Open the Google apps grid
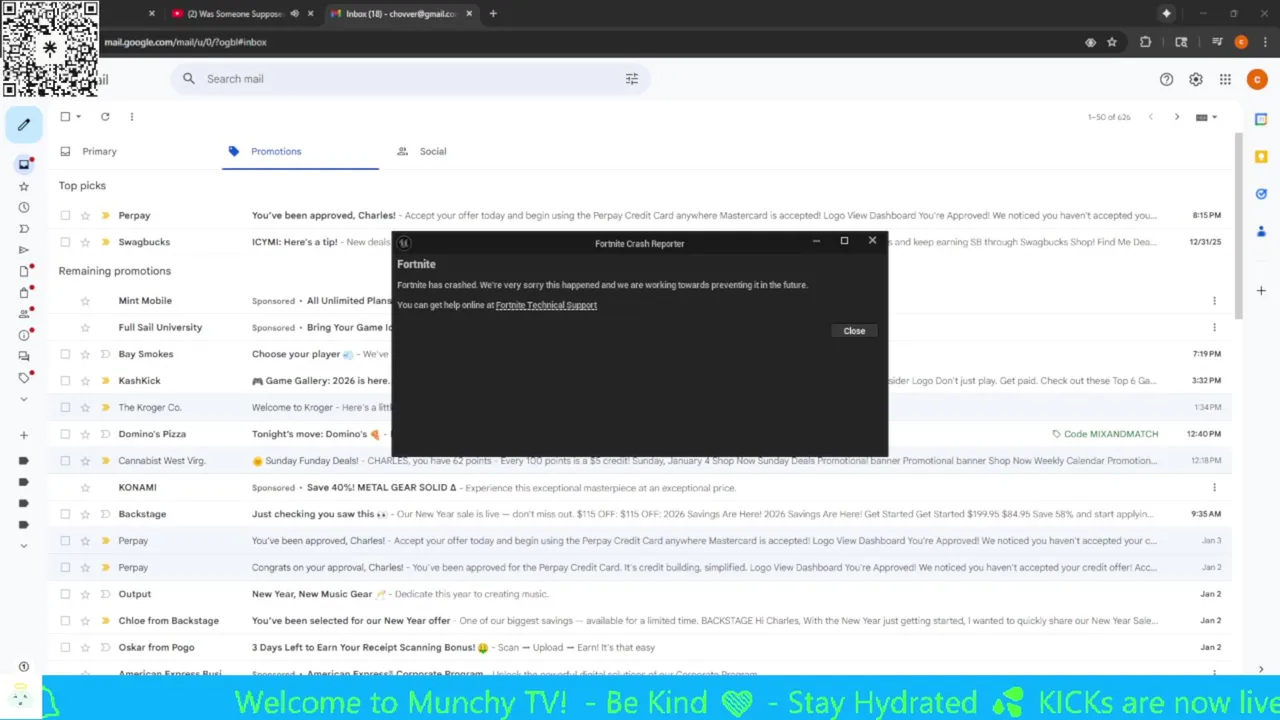The width and height of the screenshot is (1280, 720). pyautogui.click(x=1225, y=79)
